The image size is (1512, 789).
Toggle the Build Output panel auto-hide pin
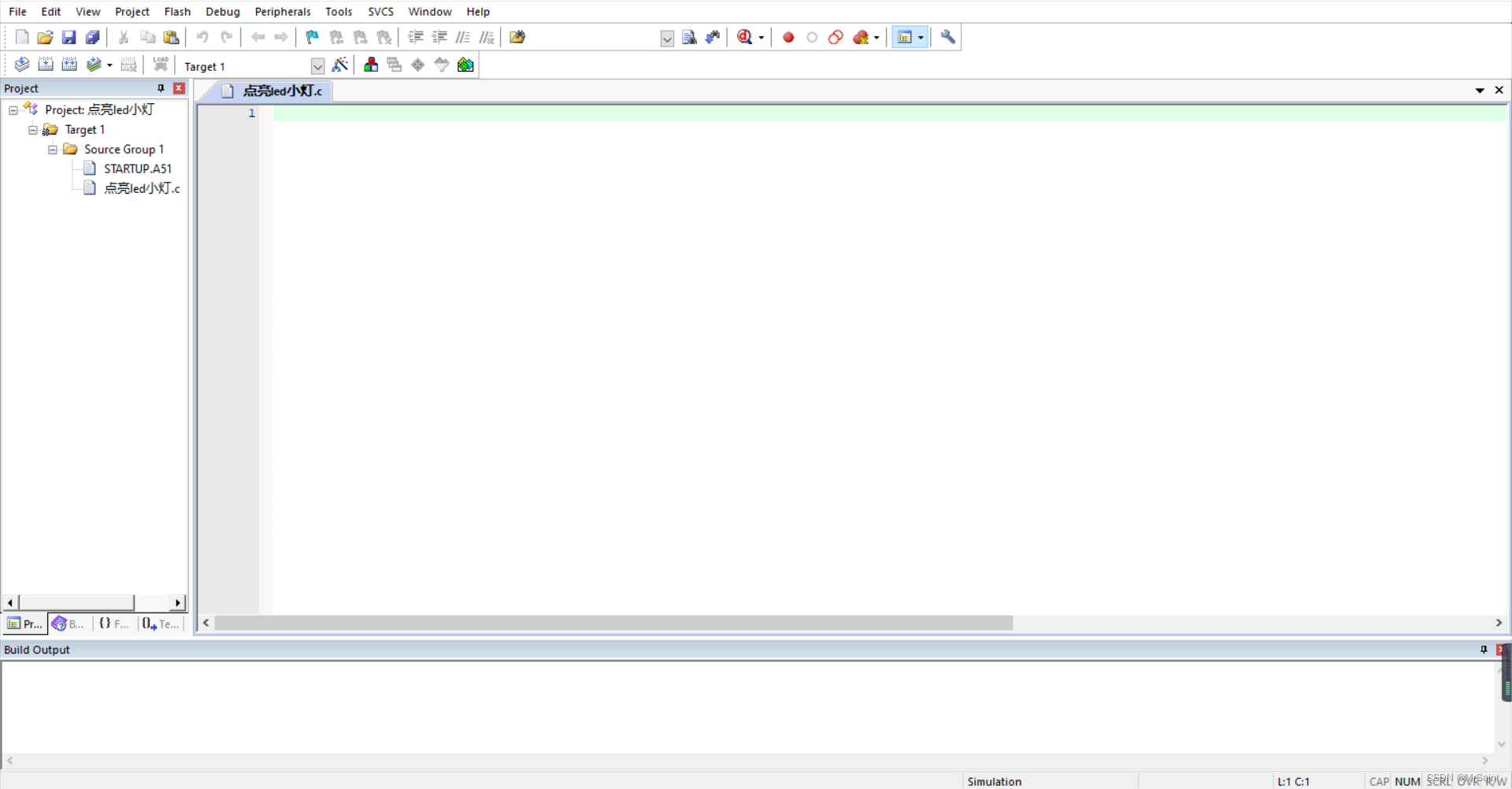tap(1484, 650)
